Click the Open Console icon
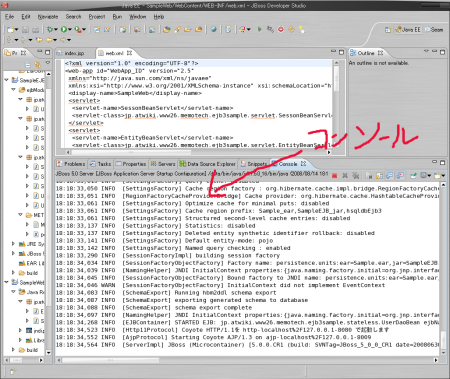 [x=438, y=175]
